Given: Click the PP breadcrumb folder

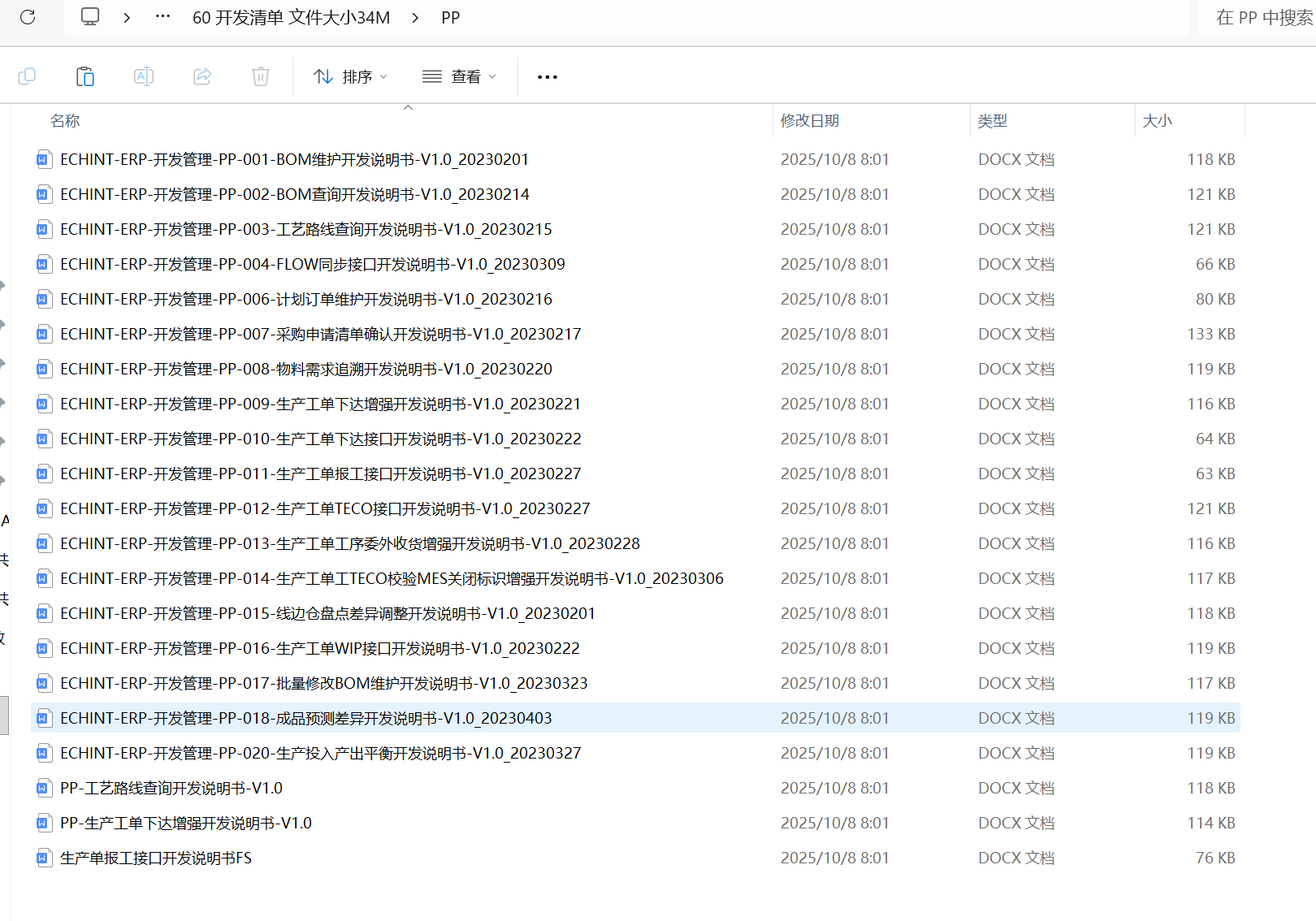Looking at the screenshot, I should pyautogui.click(x=450, y=18).
